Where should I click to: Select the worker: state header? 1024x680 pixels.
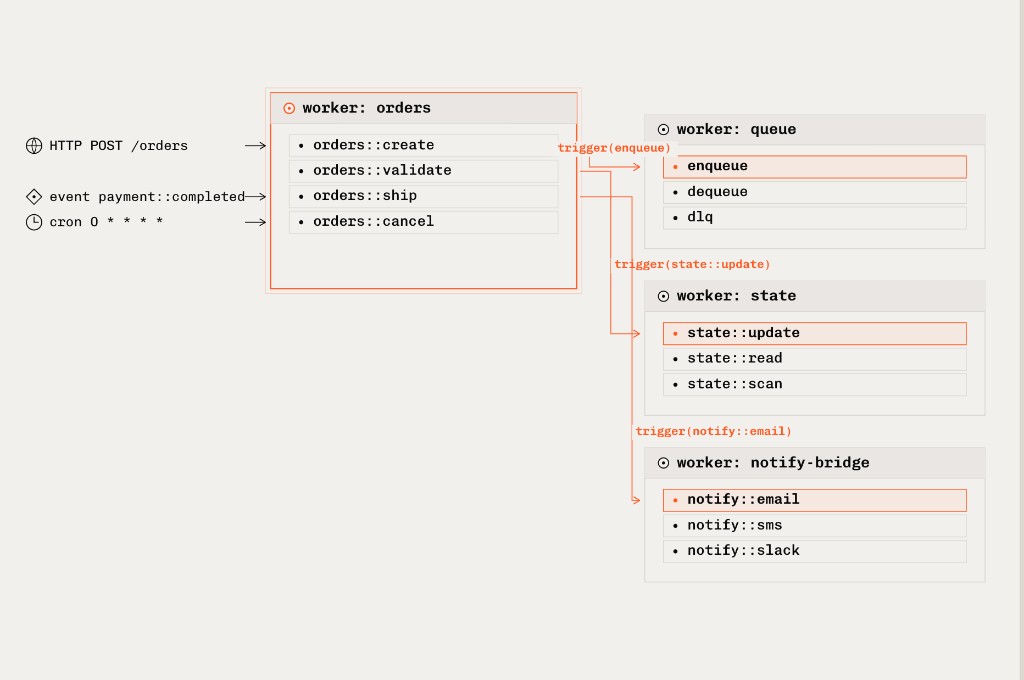click(x=815, y=297)
